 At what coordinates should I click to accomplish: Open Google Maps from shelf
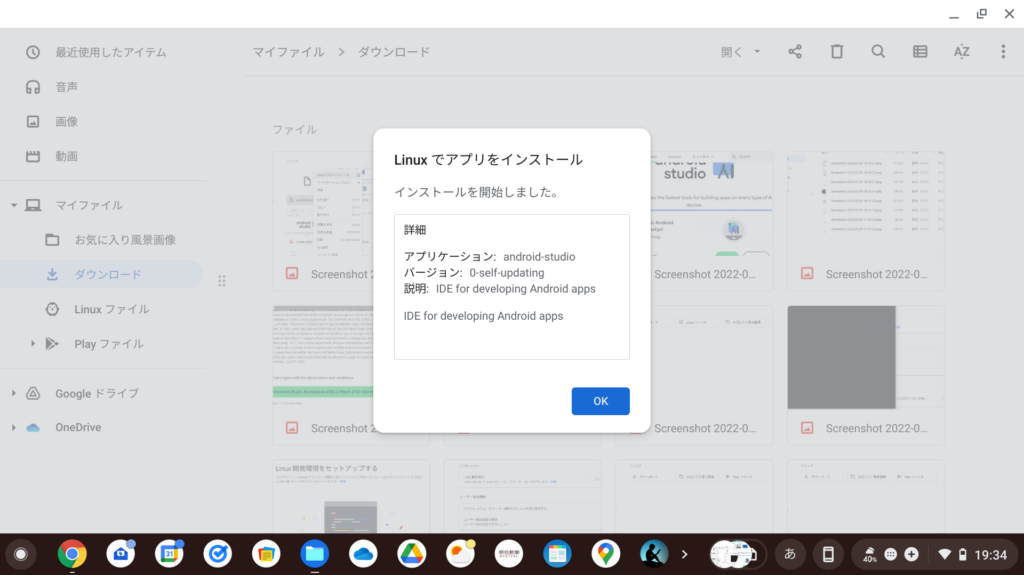click(605, 554)
